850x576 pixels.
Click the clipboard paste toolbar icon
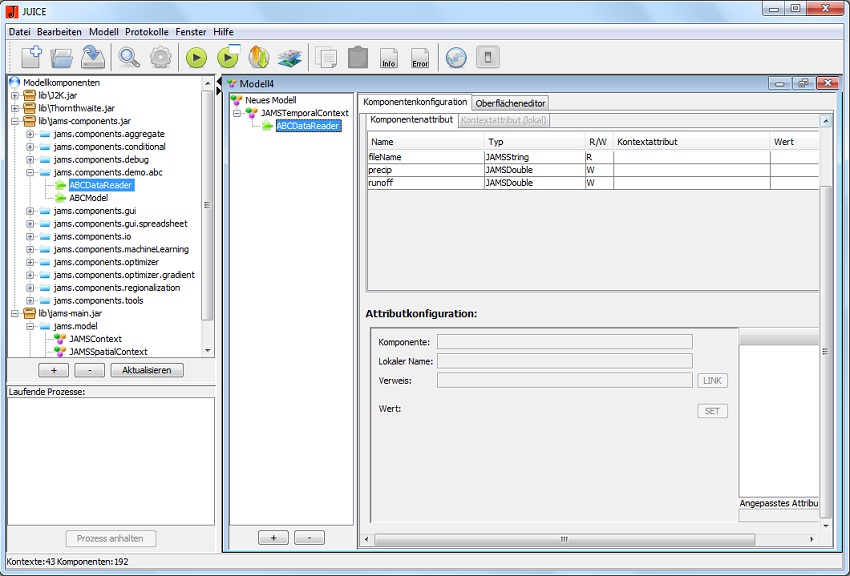357,58
